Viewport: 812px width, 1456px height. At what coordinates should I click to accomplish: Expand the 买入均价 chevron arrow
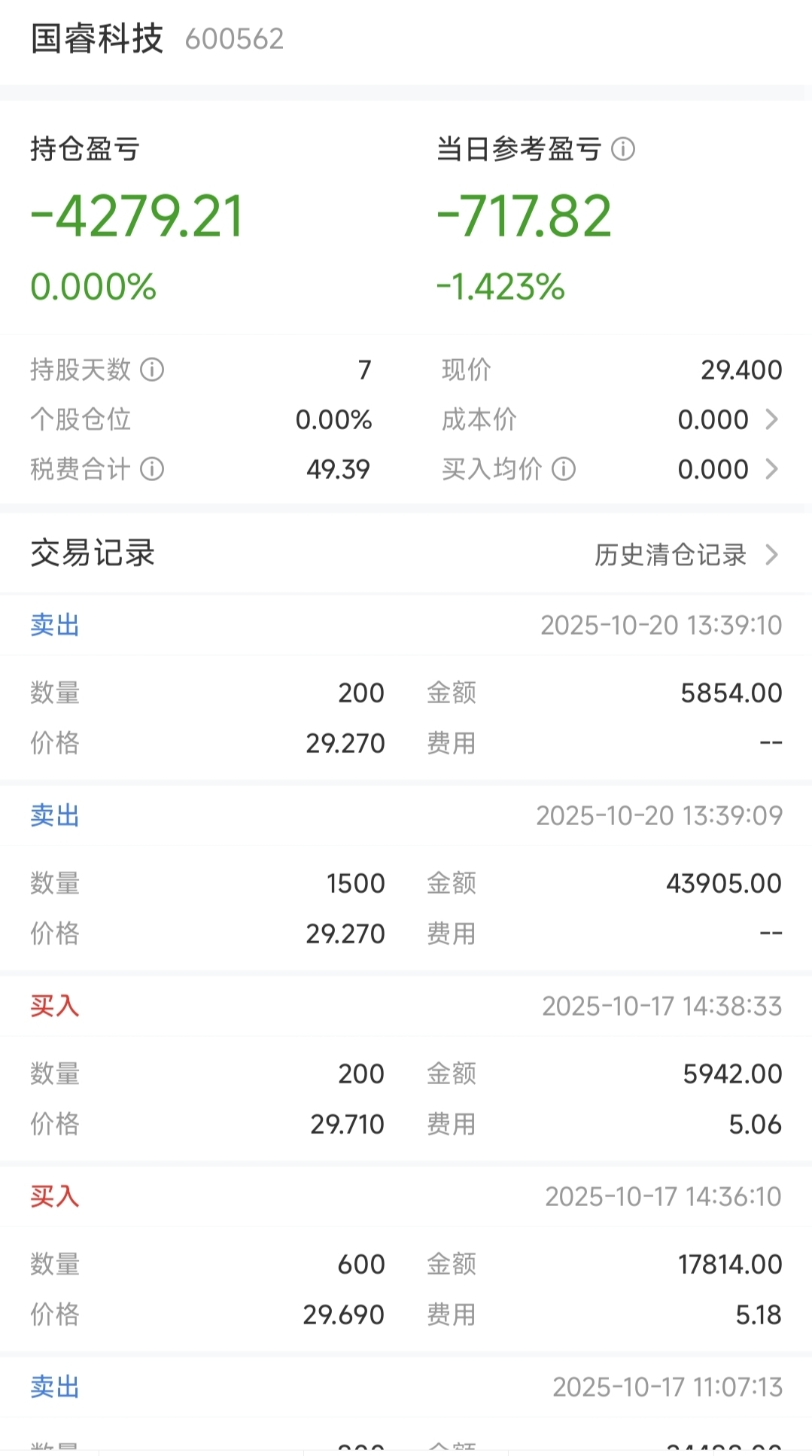pos(771,469)
